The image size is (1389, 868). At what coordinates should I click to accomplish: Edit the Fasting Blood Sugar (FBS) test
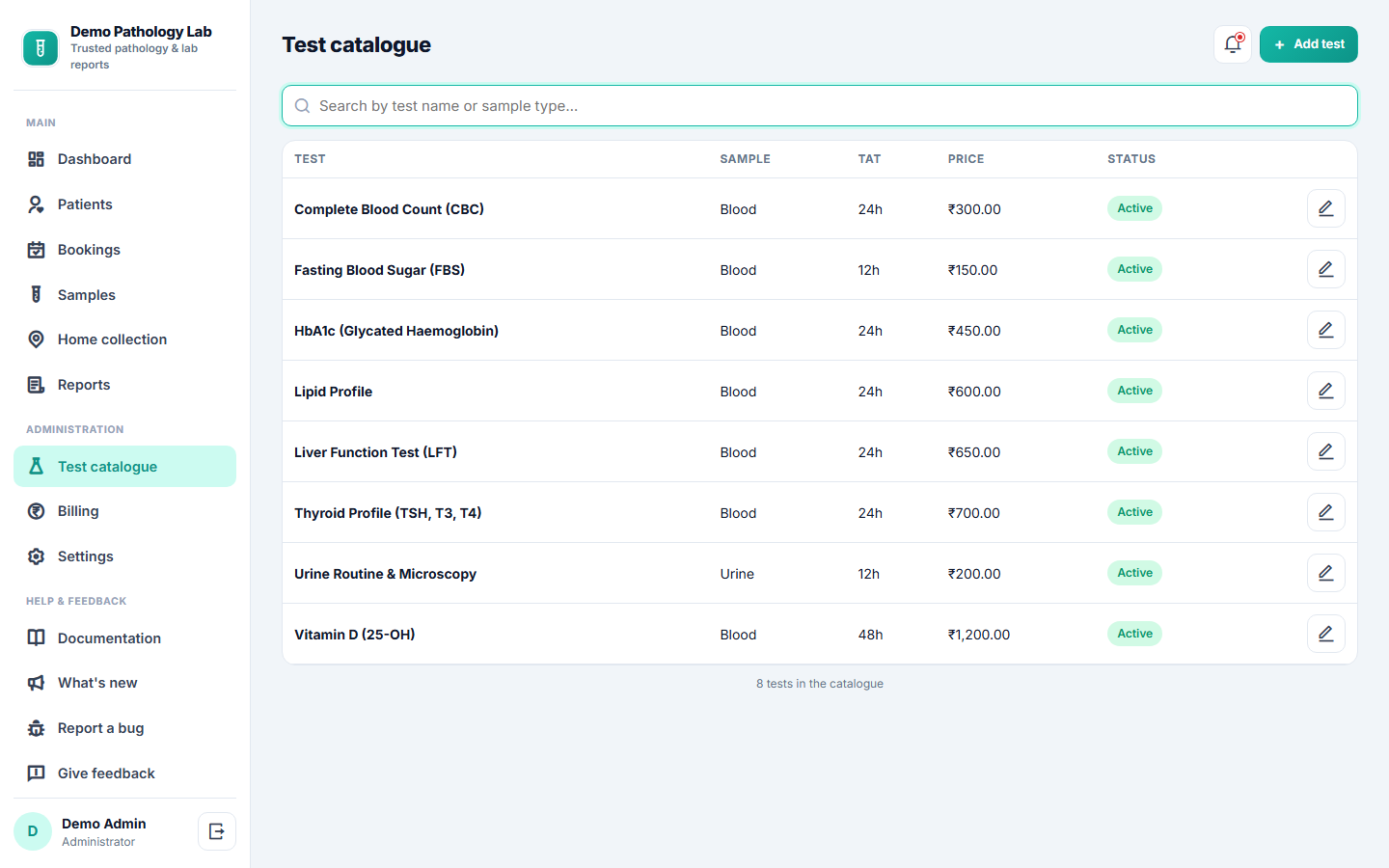click(1326, 269)
